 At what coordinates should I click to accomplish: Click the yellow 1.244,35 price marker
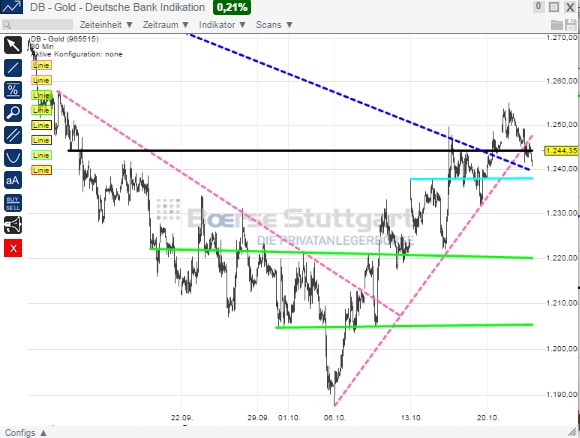point(561,151)
